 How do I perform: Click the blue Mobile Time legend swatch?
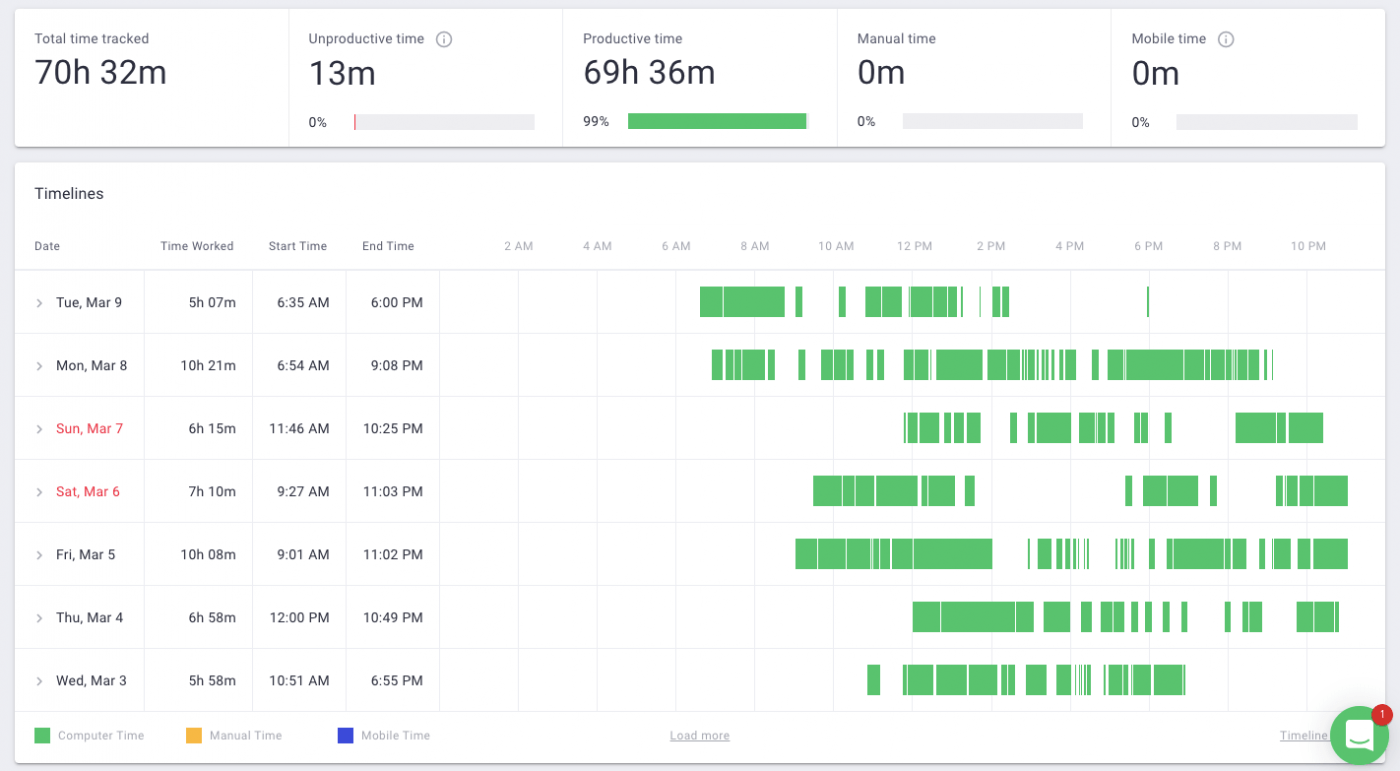coord(345,736)
